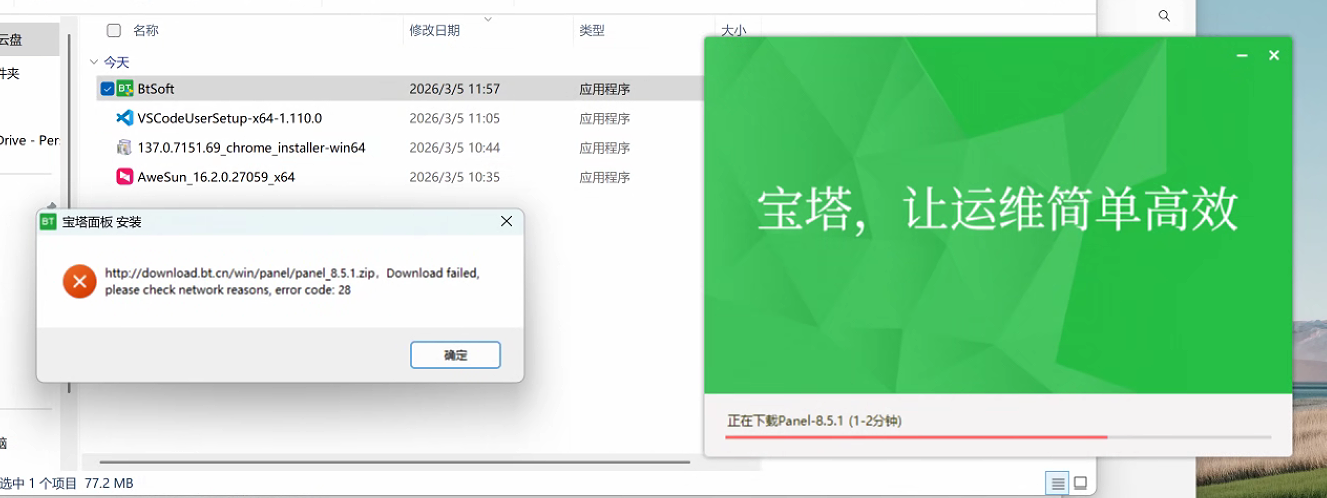Click date 2026/3/5 10:35
This screenshot has height=498, width=1327.
[x=455, y=177]
